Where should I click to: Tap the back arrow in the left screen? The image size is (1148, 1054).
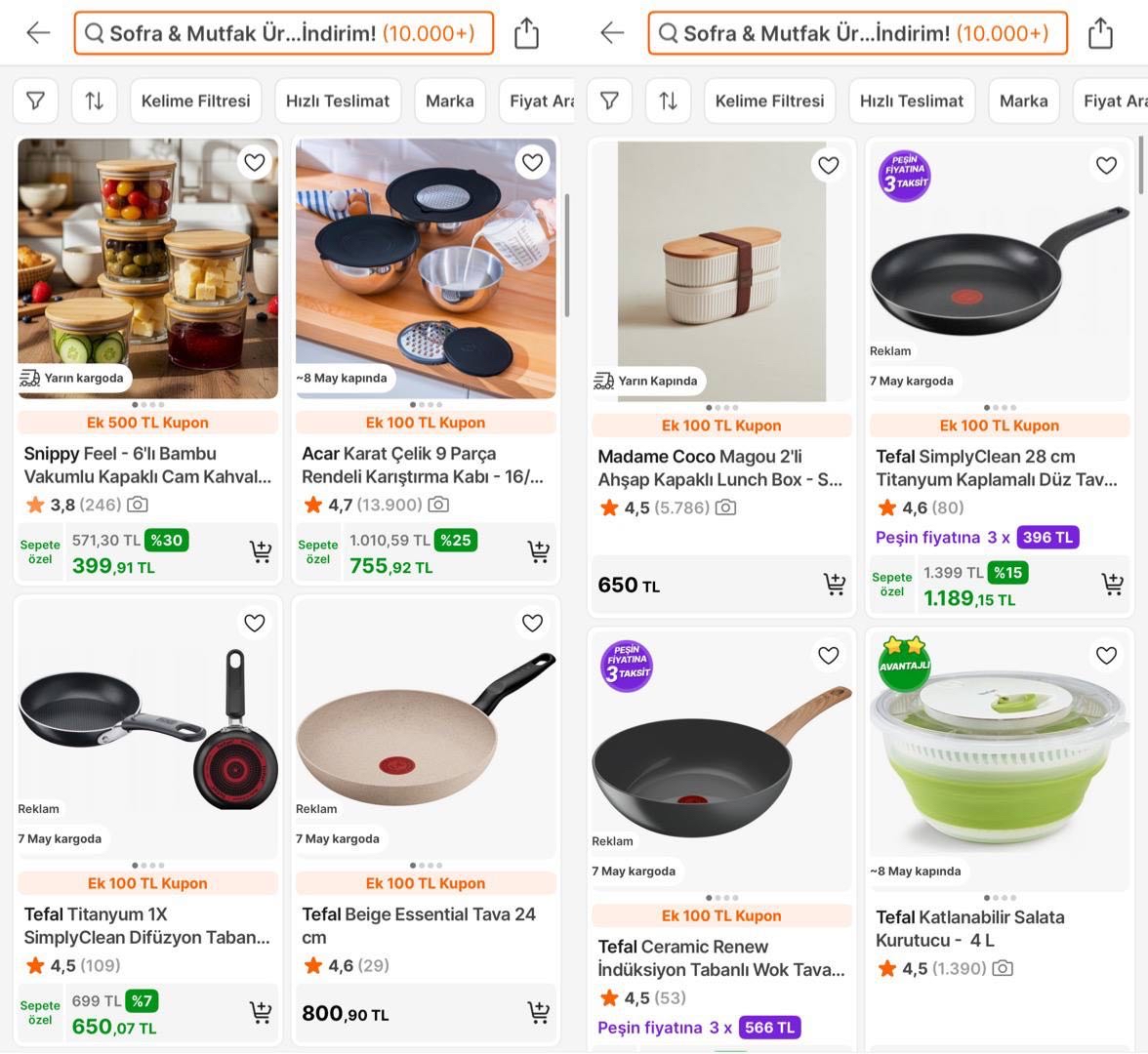point(38,32)
